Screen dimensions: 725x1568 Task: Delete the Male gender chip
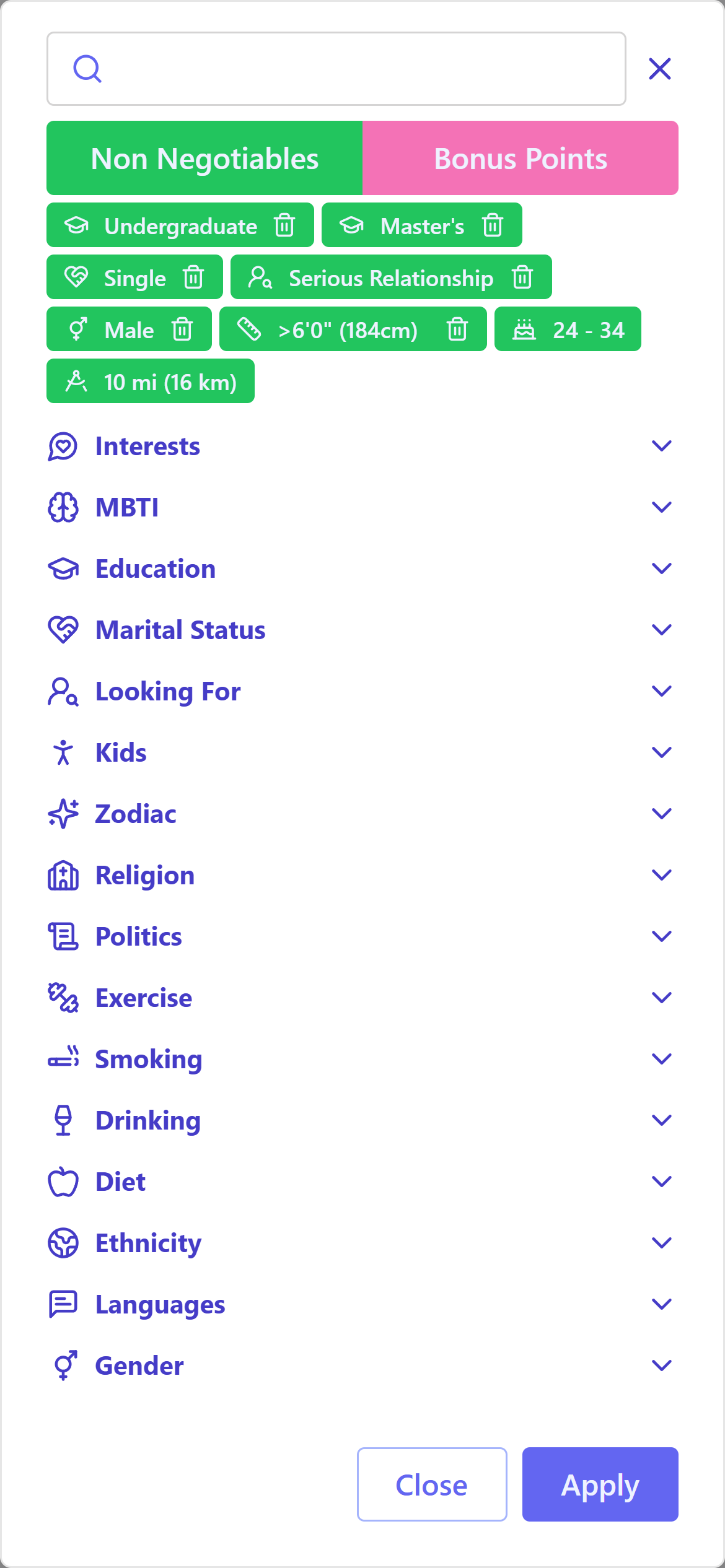(x=182, y=329)
